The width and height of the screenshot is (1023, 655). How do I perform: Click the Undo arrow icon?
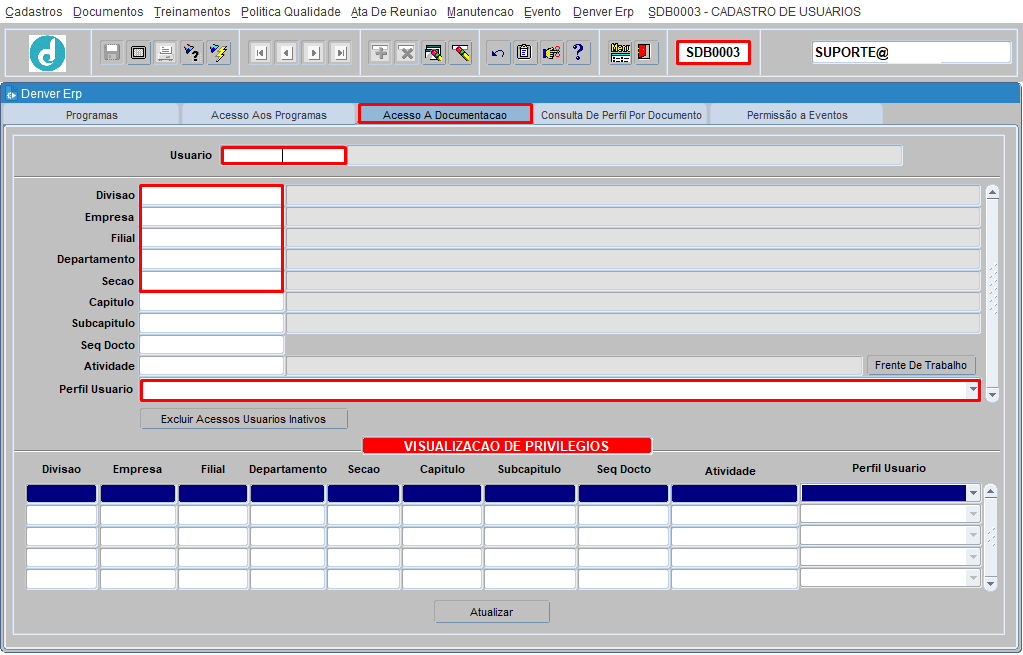[x=498, y=52]
